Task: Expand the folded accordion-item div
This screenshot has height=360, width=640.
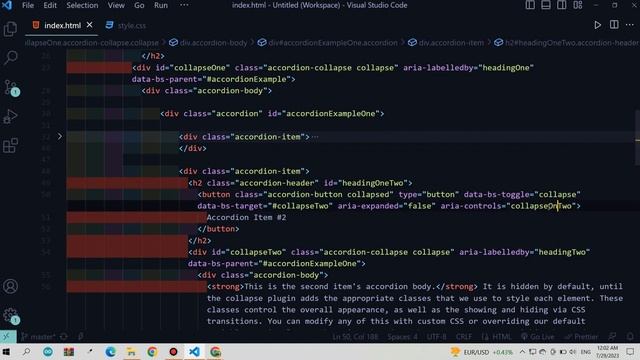Action: (60, 136)
